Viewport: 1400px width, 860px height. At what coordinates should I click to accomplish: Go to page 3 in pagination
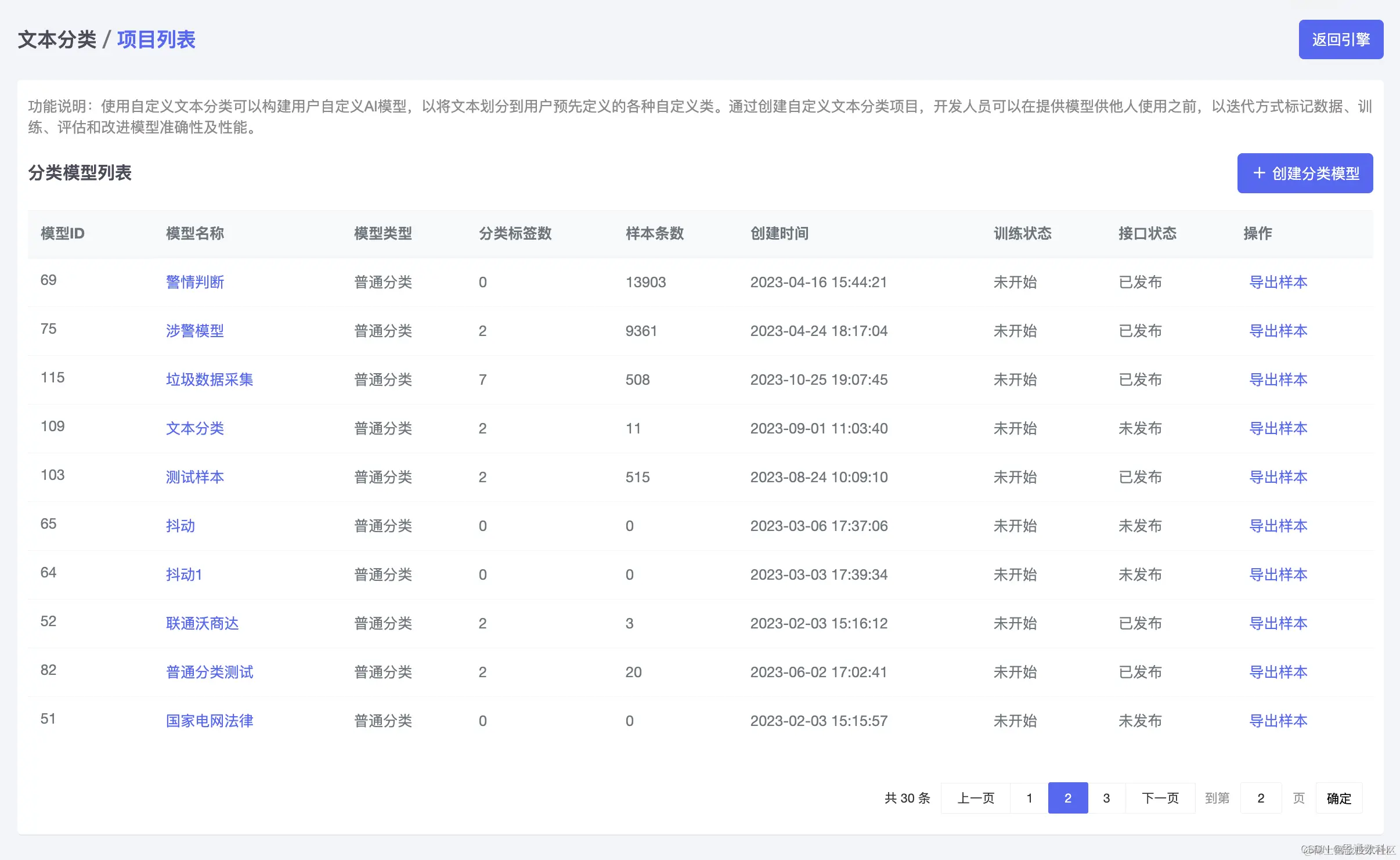pyautogui.click(x=1106, y=798)
